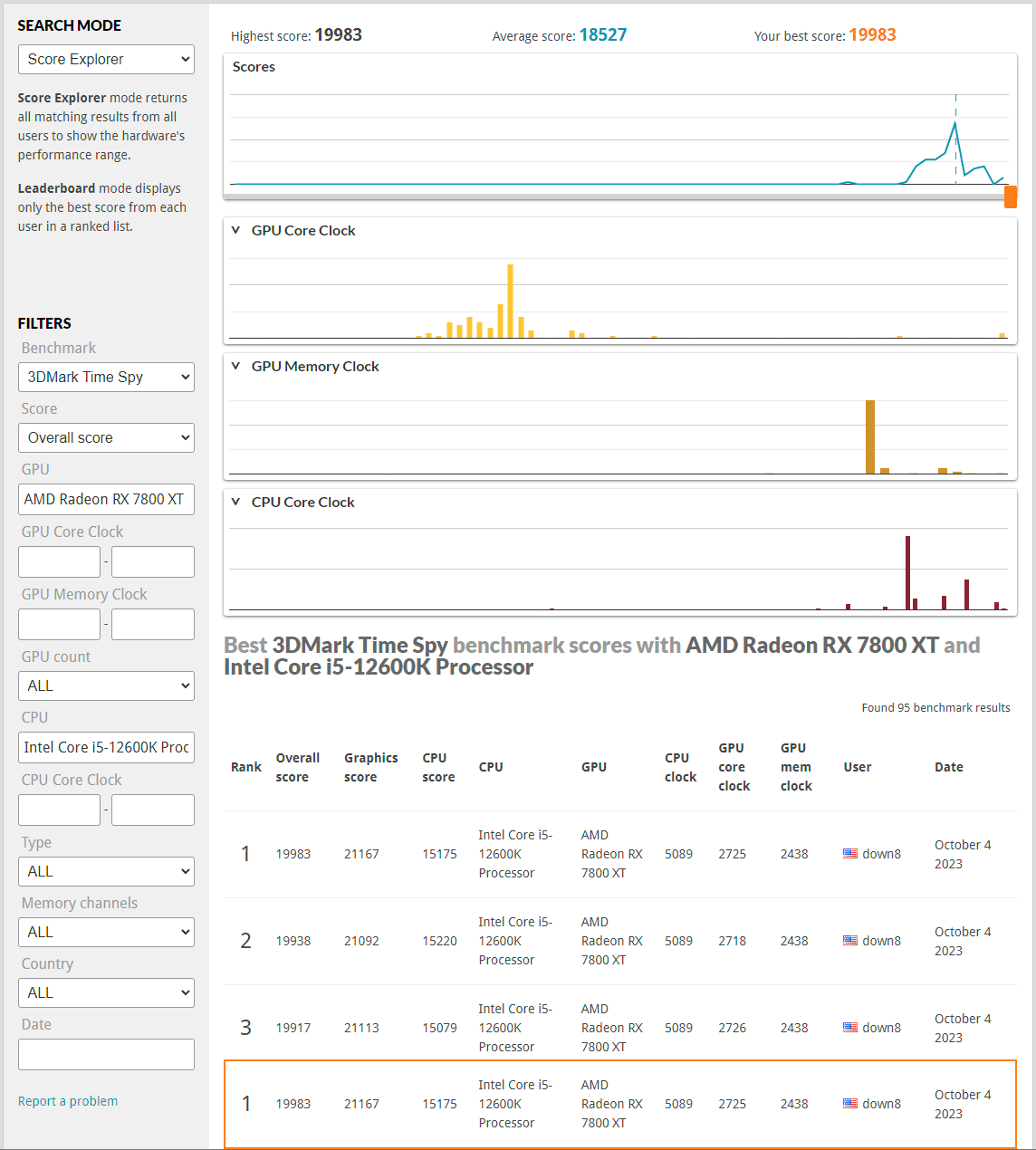Collapse the GPU Core Clock chart
The height and width of the screenshot is (1150, 1036).
click(x=235, y=231)
